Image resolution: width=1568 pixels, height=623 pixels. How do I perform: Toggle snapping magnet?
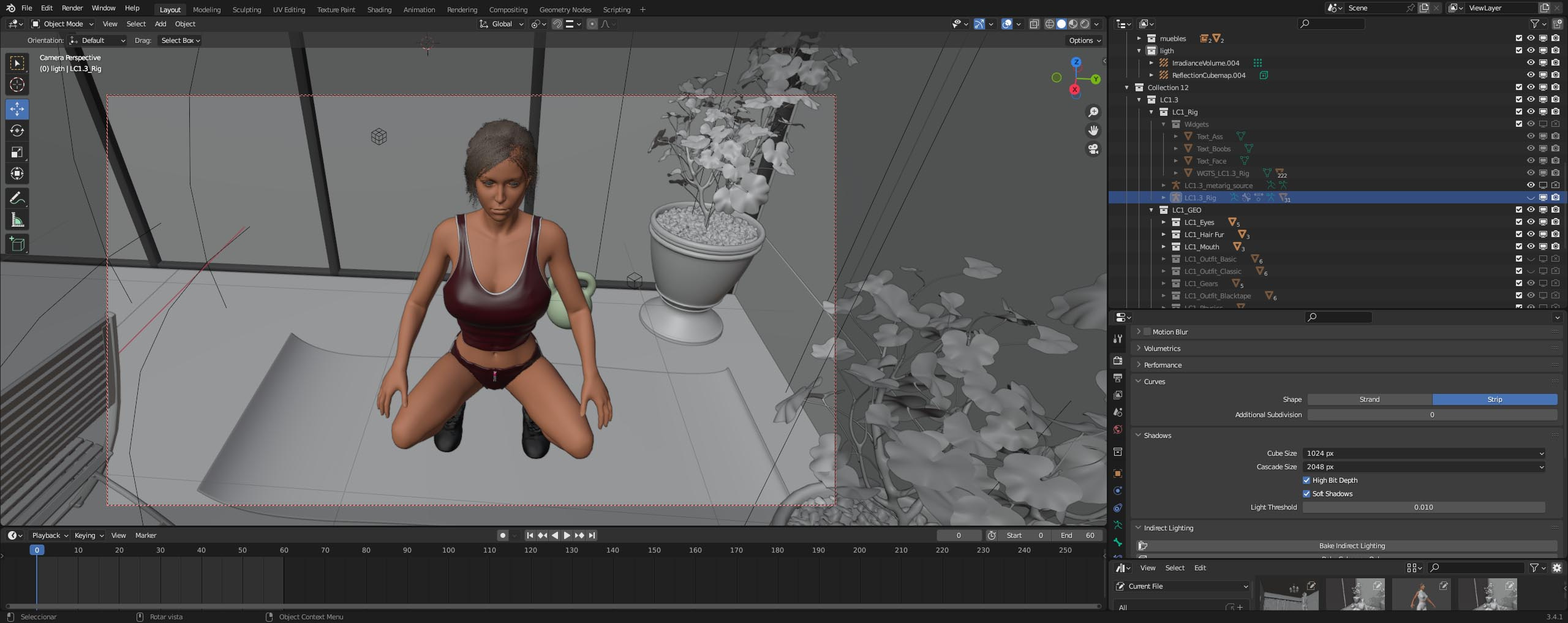pyautogui.click(x=557, y=24)
